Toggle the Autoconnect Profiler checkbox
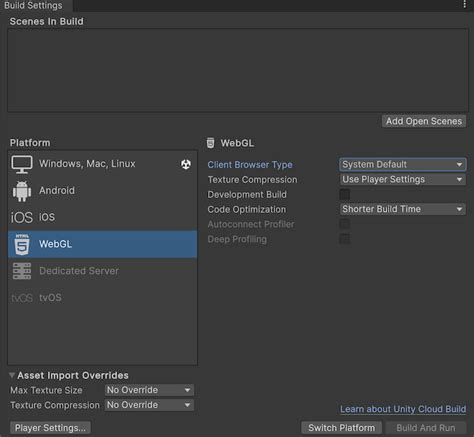This screenshot has width=474, height=437. [345, 224]
